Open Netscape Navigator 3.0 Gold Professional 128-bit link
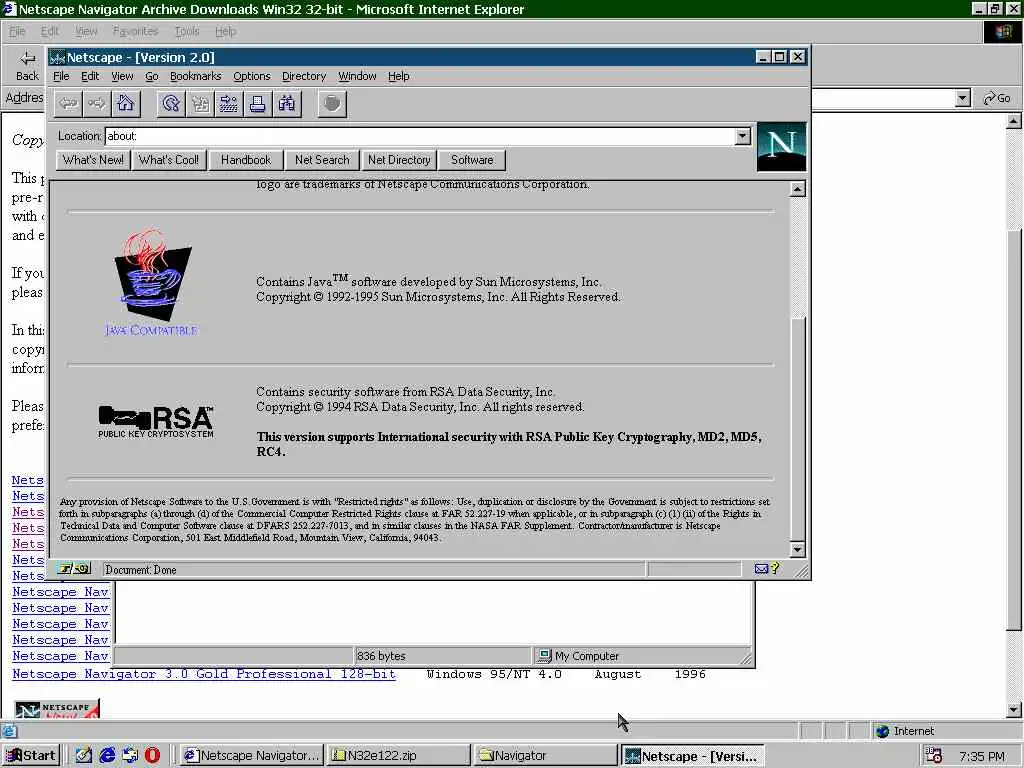 204,674
